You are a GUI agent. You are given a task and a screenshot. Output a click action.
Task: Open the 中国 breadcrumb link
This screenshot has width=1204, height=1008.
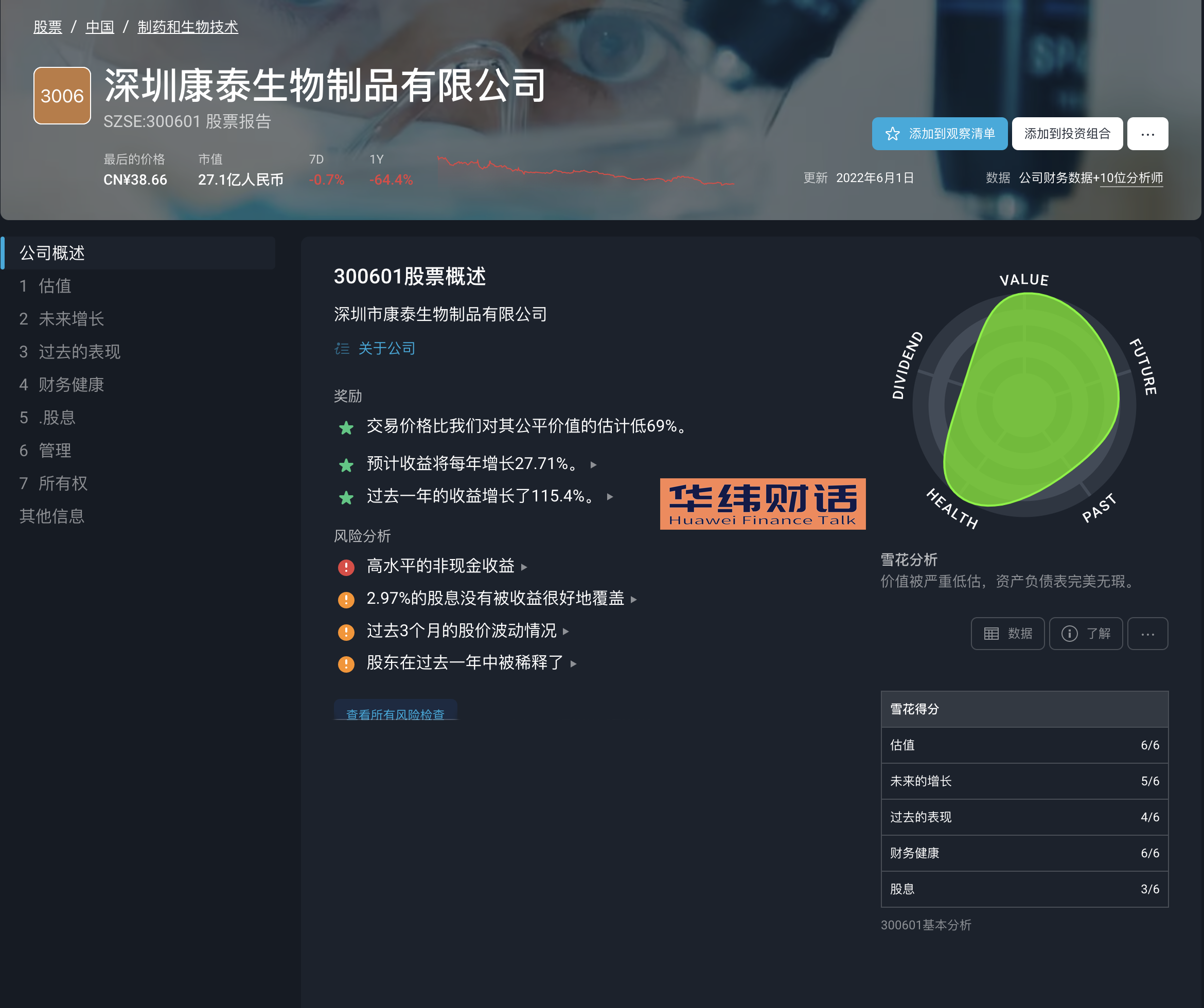pos(100,27)
